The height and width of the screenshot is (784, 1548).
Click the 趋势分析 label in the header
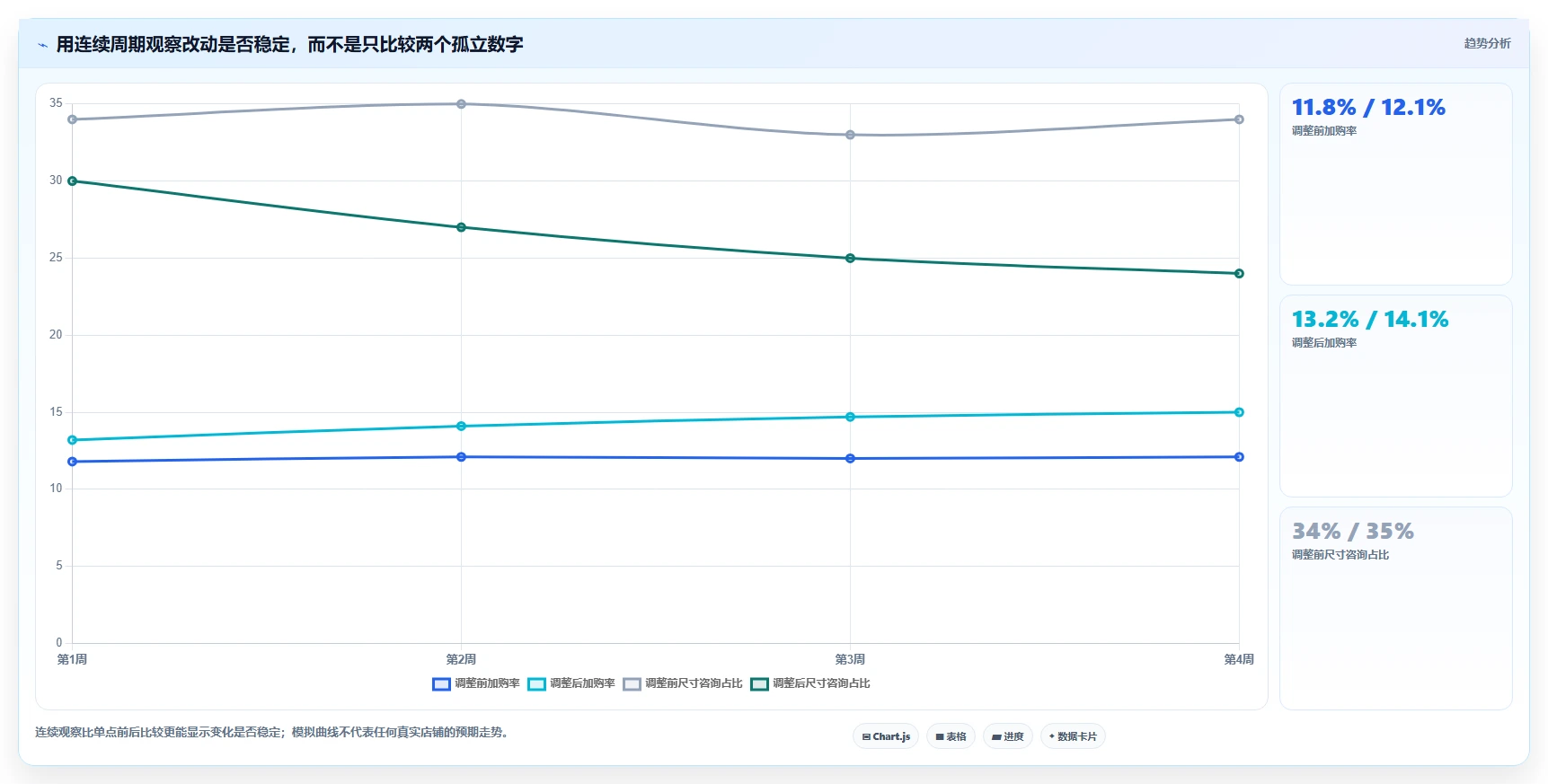click(x=1487, y=43)
